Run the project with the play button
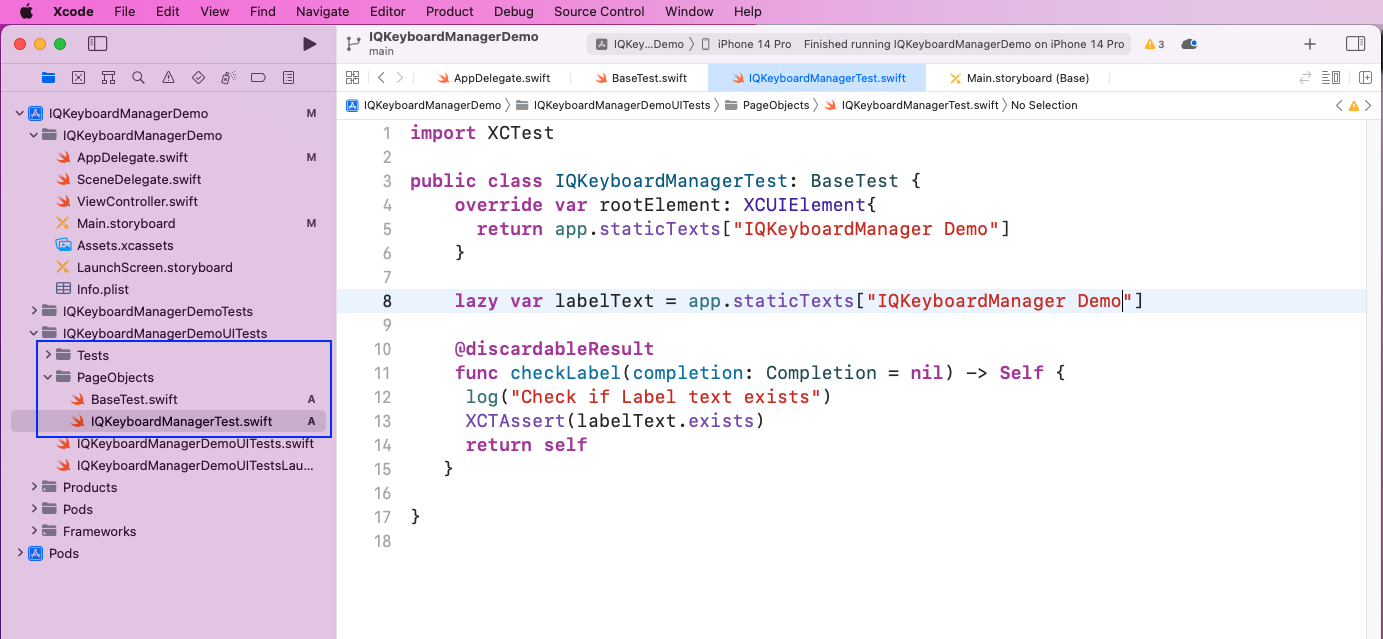The image size is (1383, 639). tap(309, 44)
